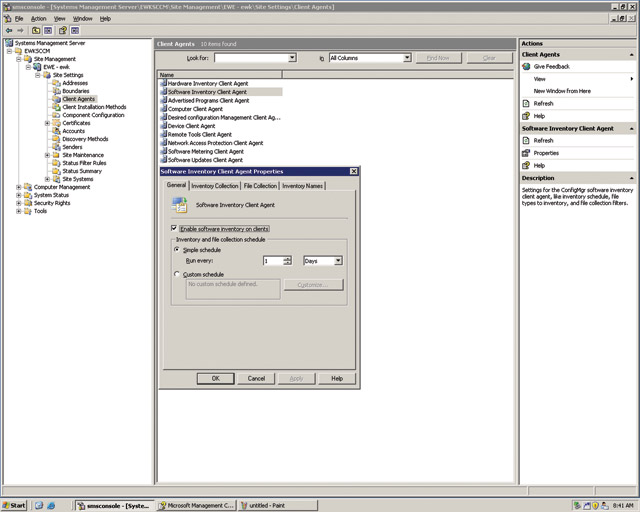
Task: Click the dialog Help button
Action: coord(337,378)
